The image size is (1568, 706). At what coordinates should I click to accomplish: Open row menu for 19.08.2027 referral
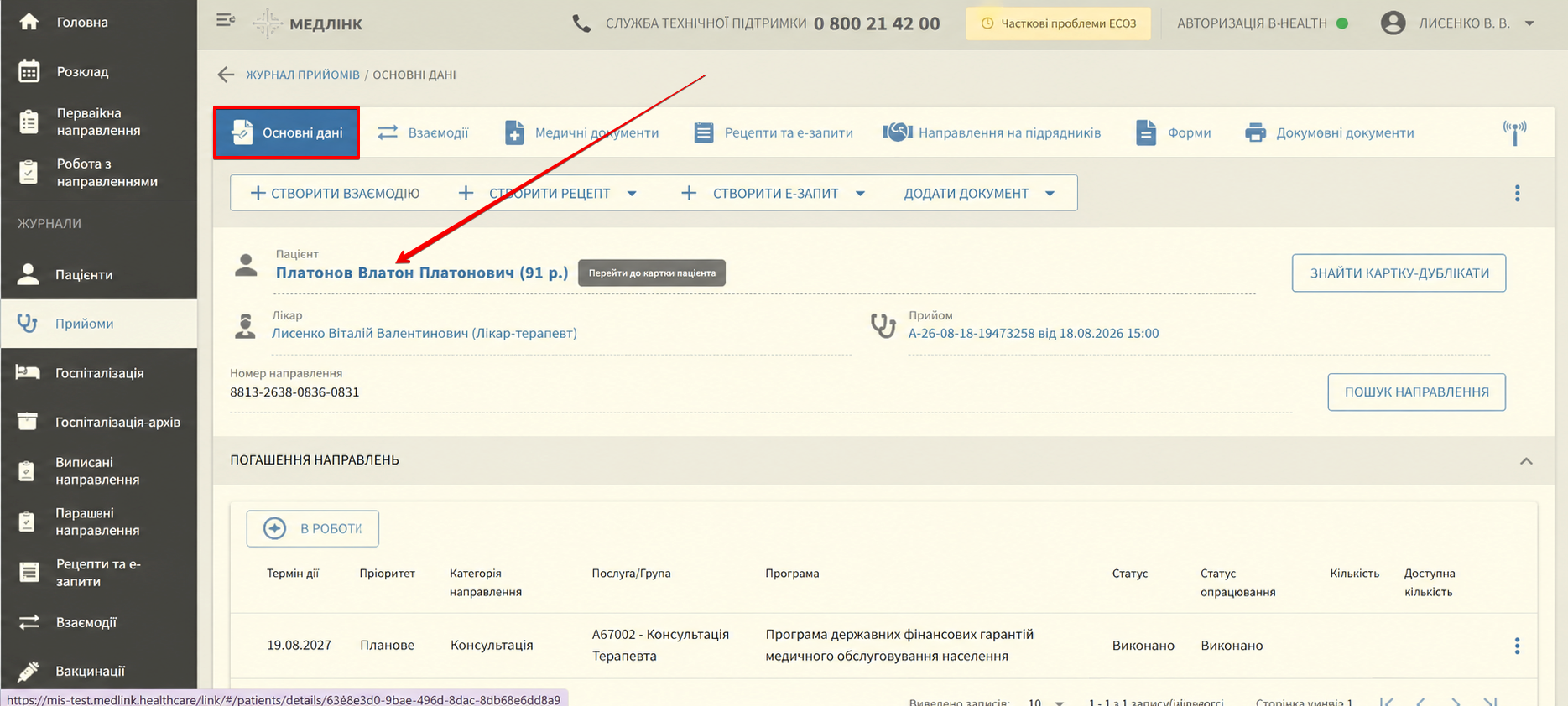pos(1517,646)
